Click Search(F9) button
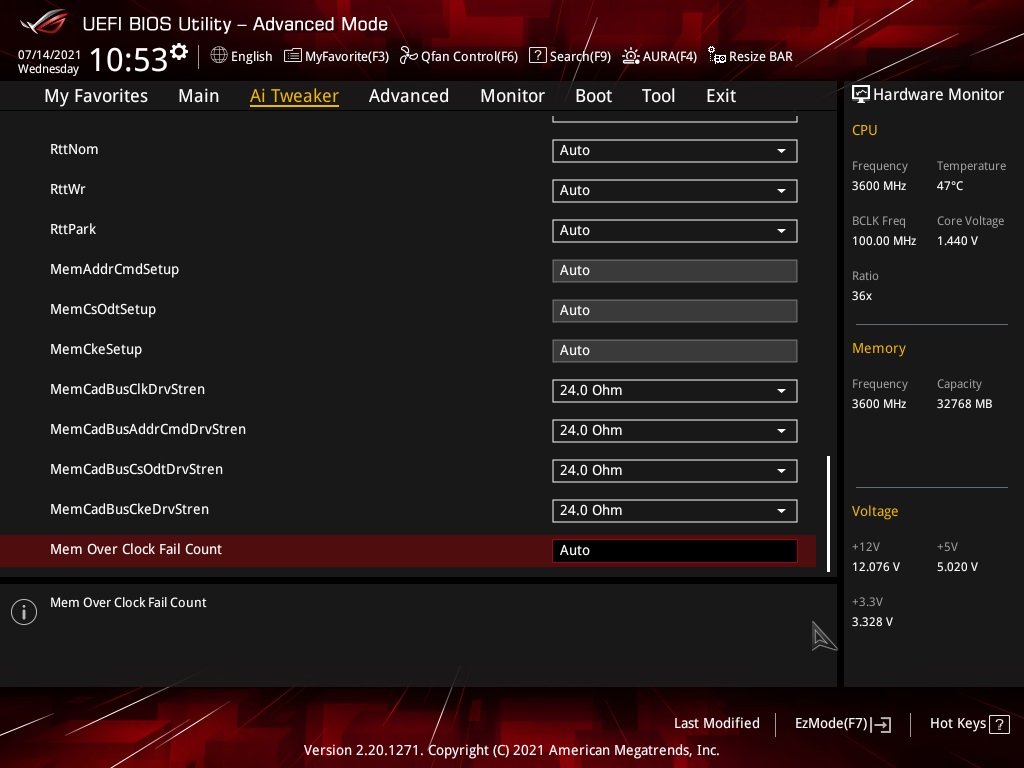The height and width of the screenshot is (768, 1024). coord(570,56)
